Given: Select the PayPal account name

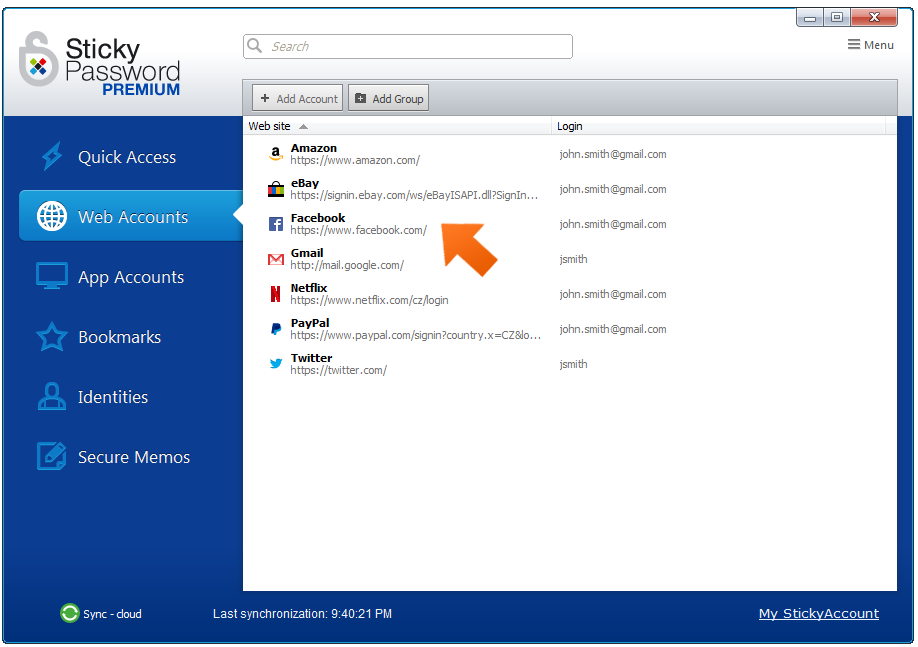Looking at the screenshot, I should [310, 323].
